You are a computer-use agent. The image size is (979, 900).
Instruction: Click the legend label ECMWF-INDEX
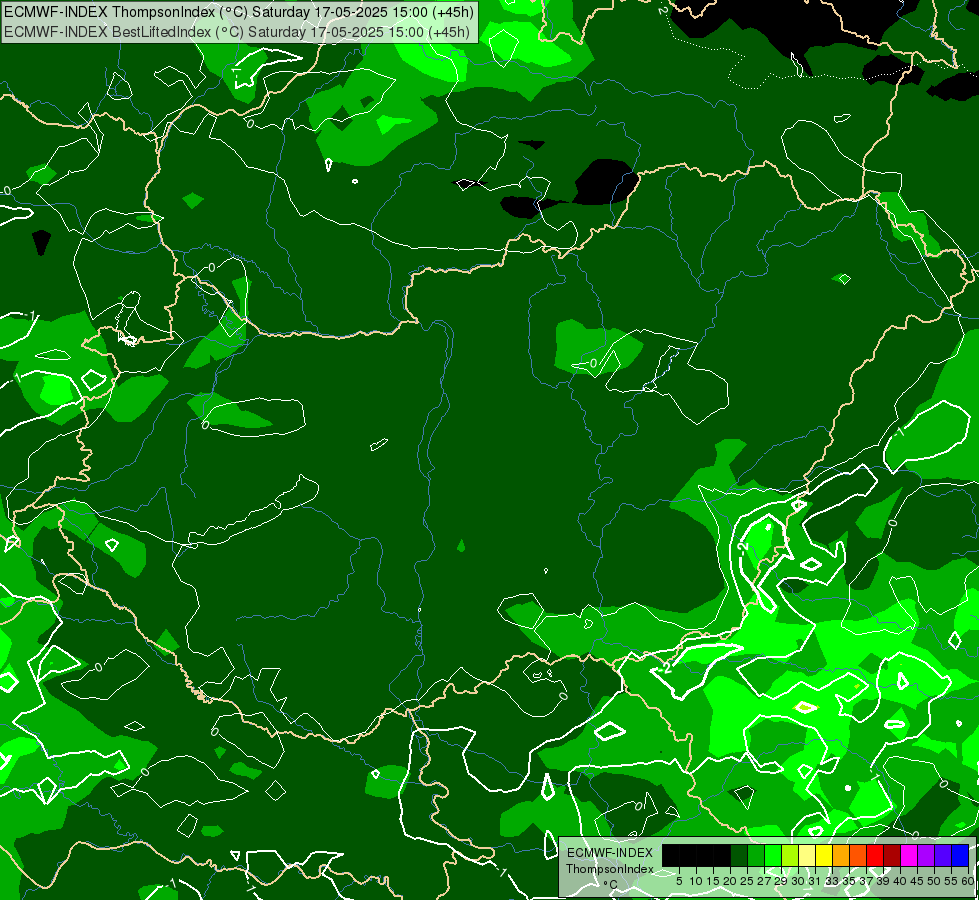(609, 853)
